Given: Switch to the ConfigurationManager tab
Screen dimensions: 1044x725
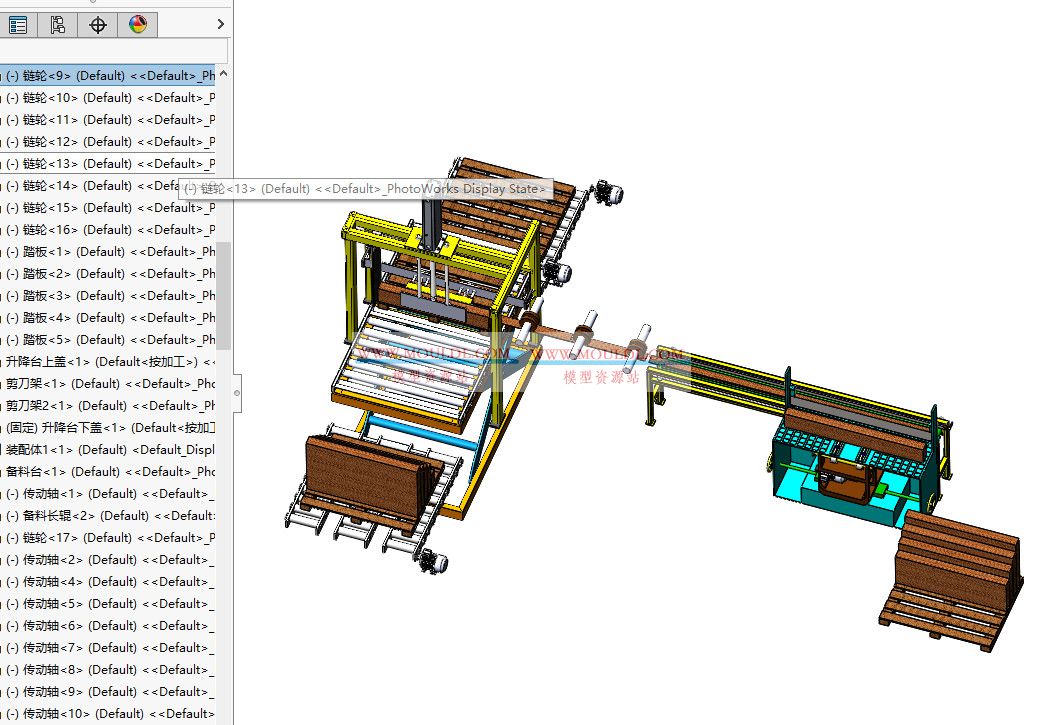Looking at the screenshot, I should (x=56, y=24).
